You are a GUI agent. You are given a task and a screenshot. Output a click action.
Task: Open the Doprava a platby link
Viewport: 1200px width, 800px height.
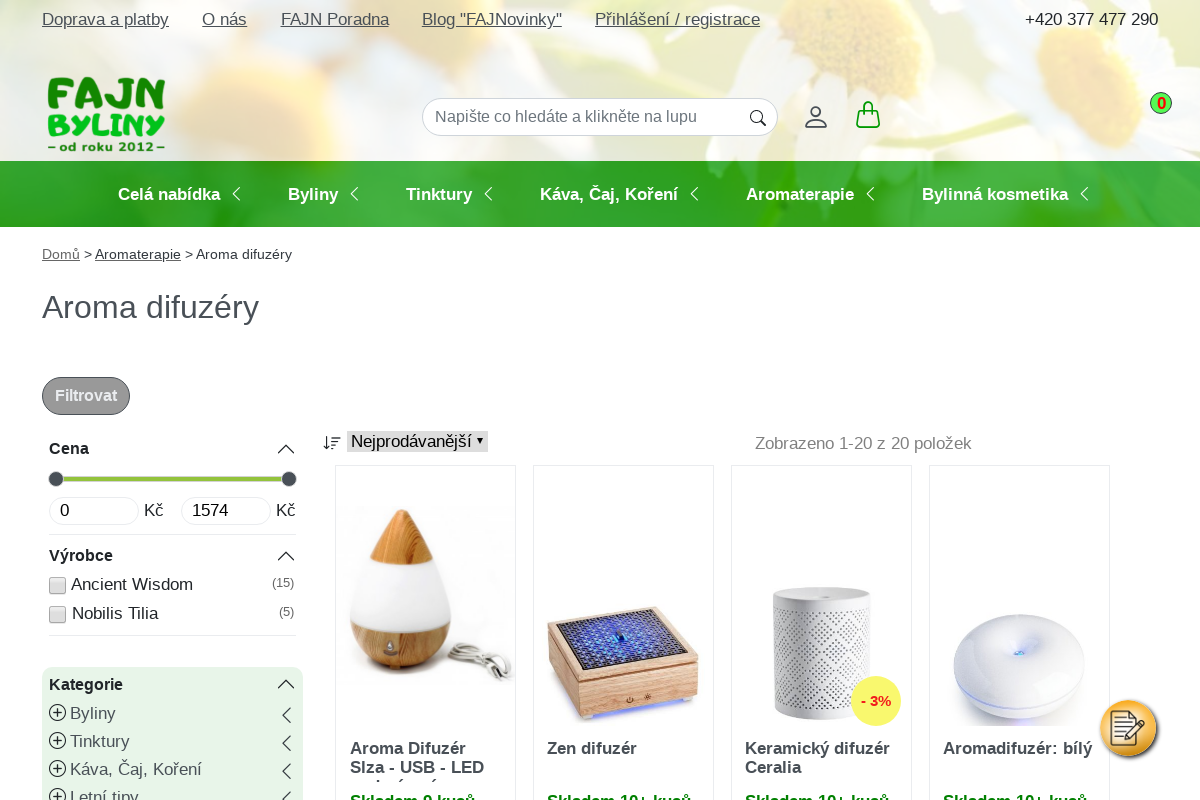pyautogui.click(x=105, y=20)
